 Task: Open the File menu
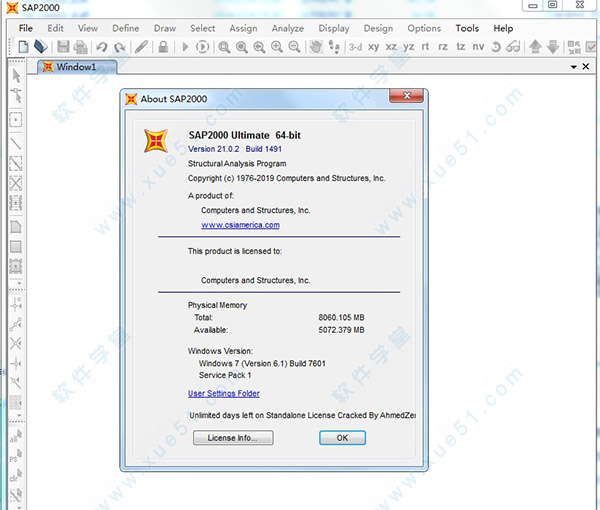(26, 28)
